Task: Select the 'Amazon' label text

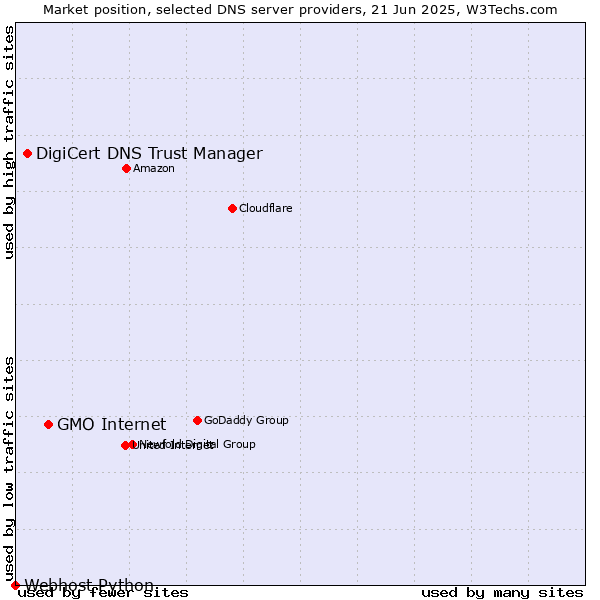Action: tap(154, 168)
